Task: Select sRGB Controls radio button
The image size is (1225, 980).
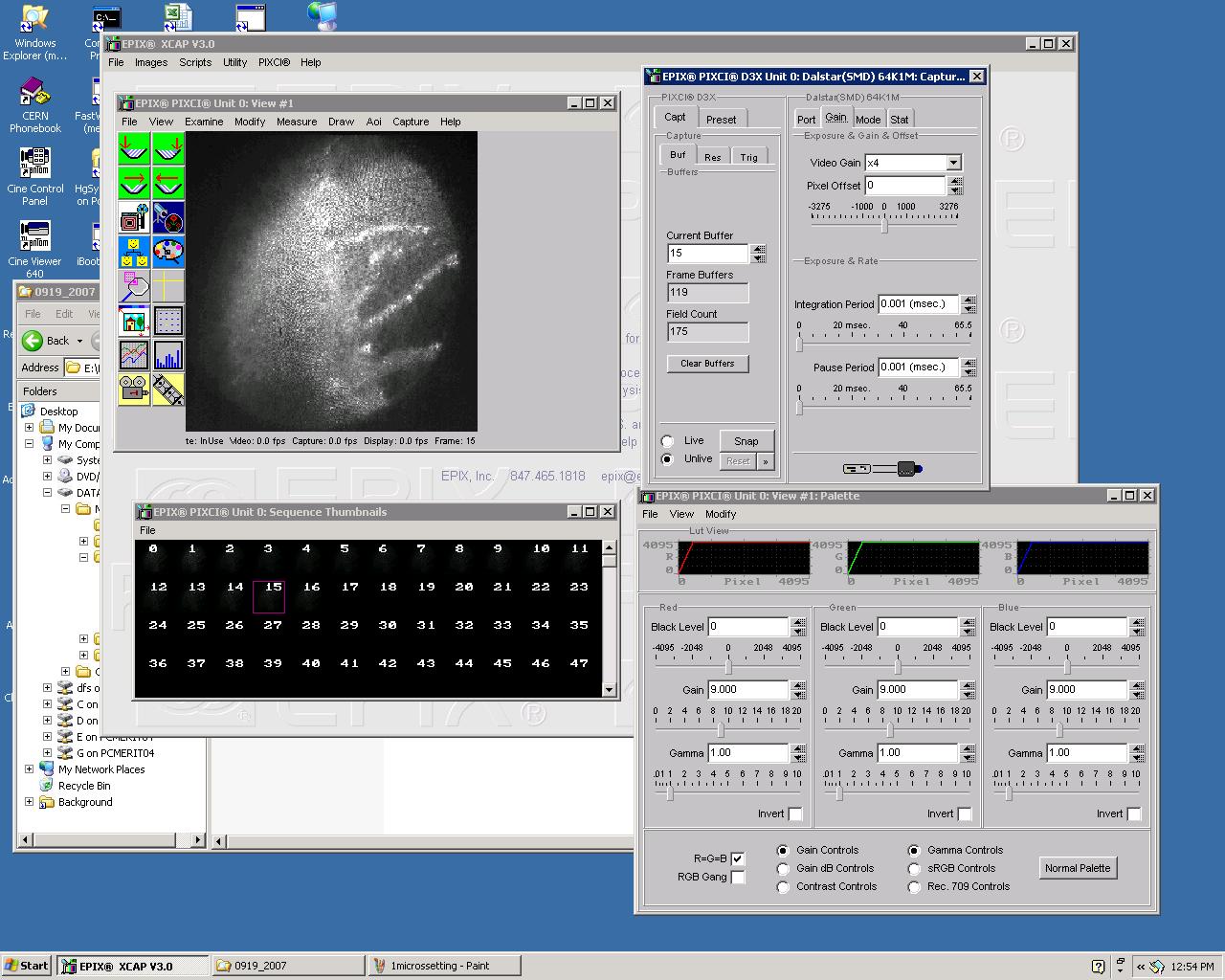Action: pyautogui.click(x=914, y=869)
